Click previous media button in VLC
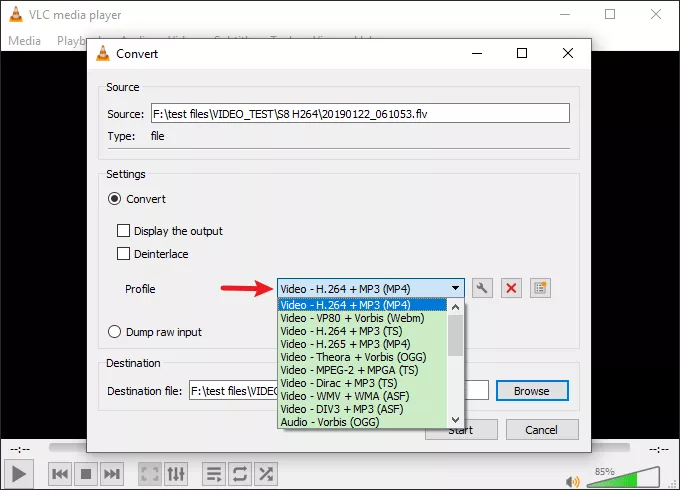This screenshot has height=490, width=680. coord(60,474)
